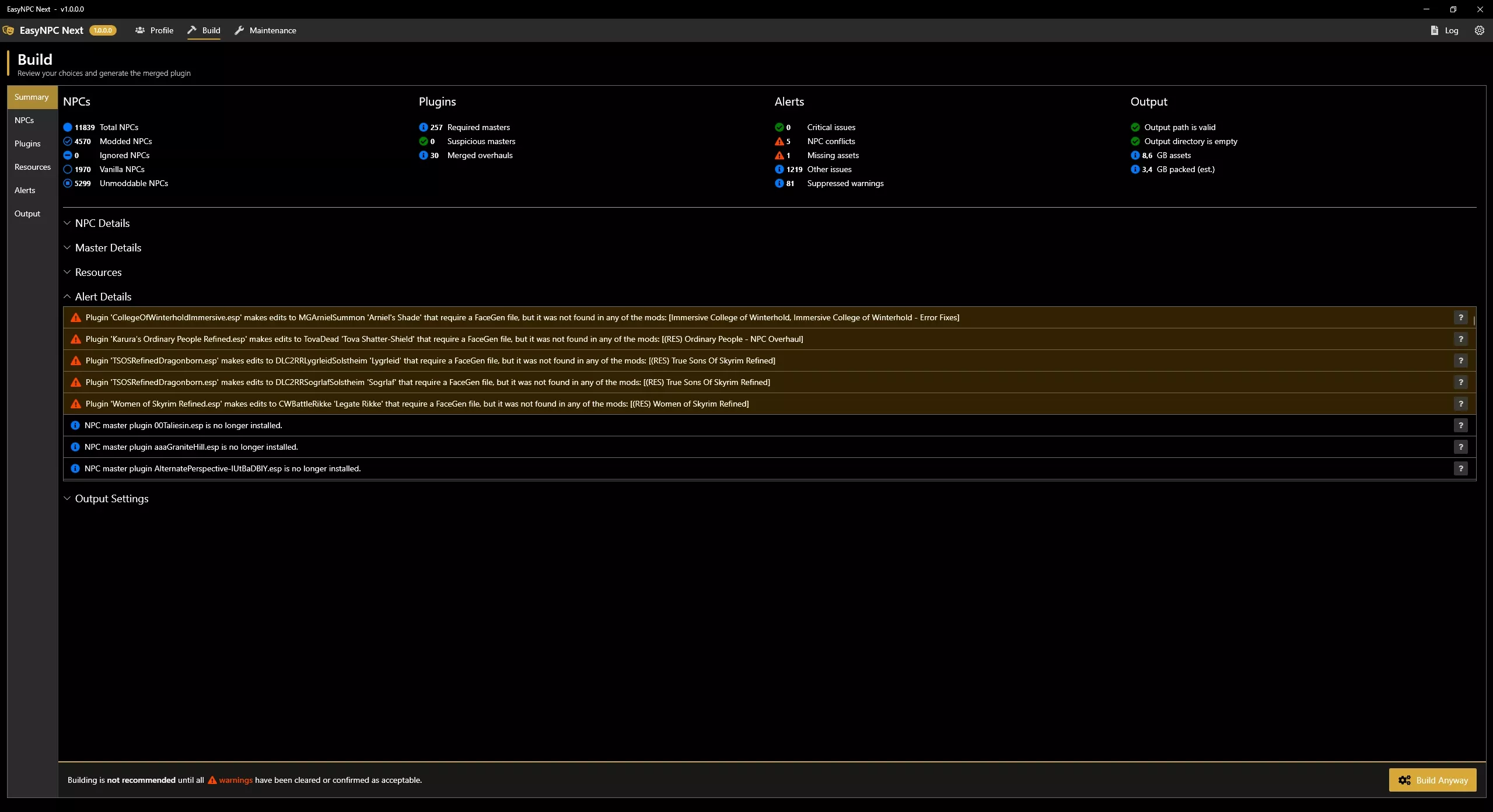The width and height of the screenshot is (1493, 812).
Task: Click help button for Sogrlaf alert
Action: (x=1460, y=382)
